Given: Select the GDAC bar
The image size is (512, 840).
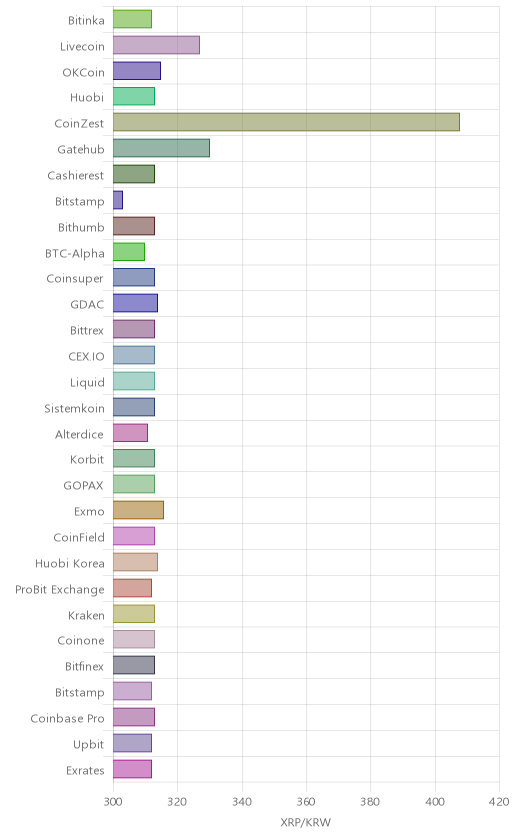Looking at the screenshot, I should pos(135,303).
